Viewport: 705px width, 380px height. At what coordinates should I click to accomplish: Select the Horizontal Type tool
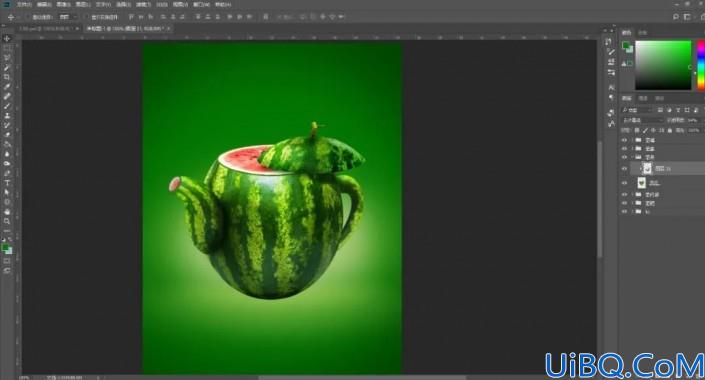[x=7, y=183]
